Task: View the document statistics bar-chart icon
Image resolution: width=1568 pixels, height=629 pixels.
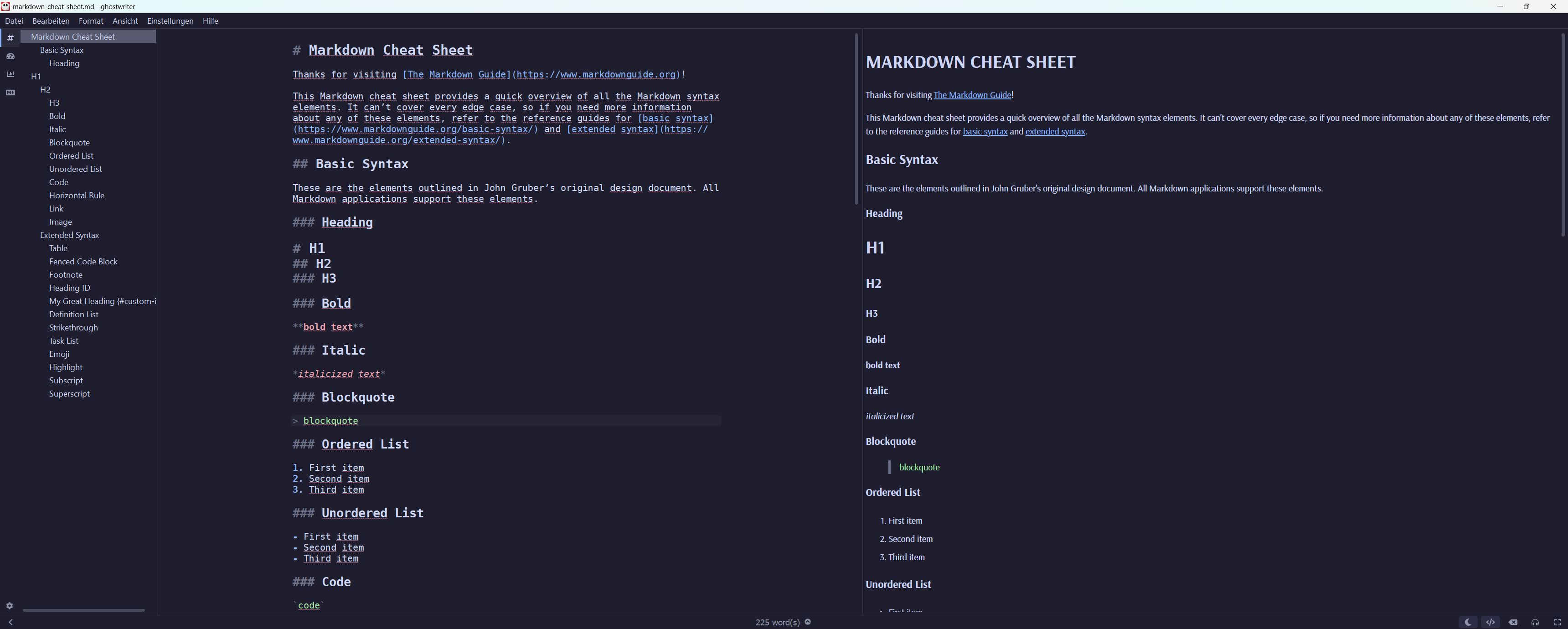Action: pos(10,74)
